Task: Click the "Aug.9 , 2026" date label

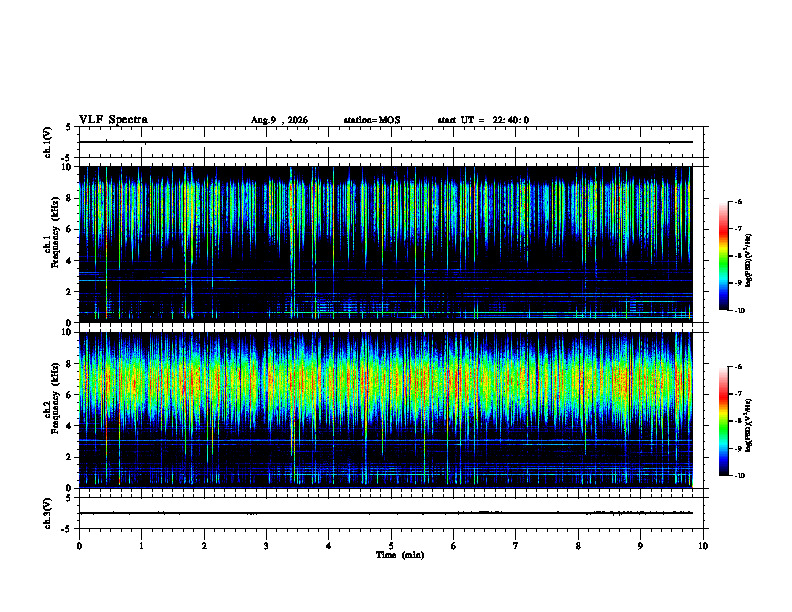Action: point(279,120)
